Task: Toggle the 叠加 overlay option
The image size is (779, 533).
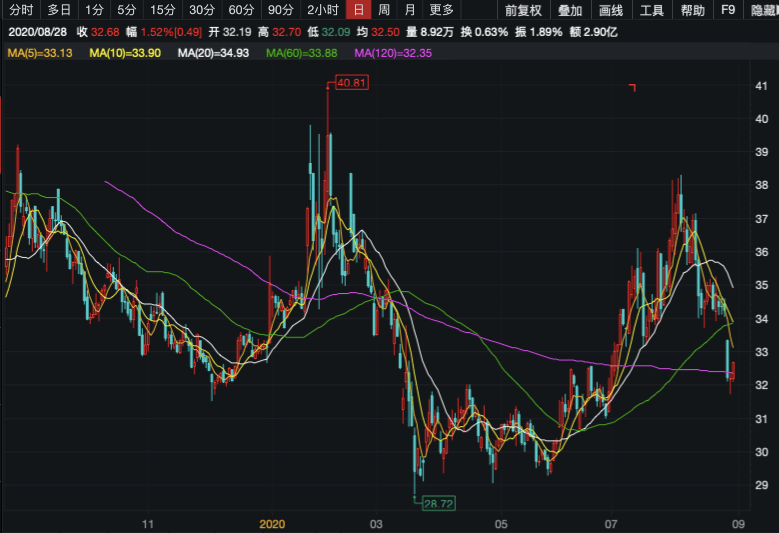Action: click(x=570, y=11)
